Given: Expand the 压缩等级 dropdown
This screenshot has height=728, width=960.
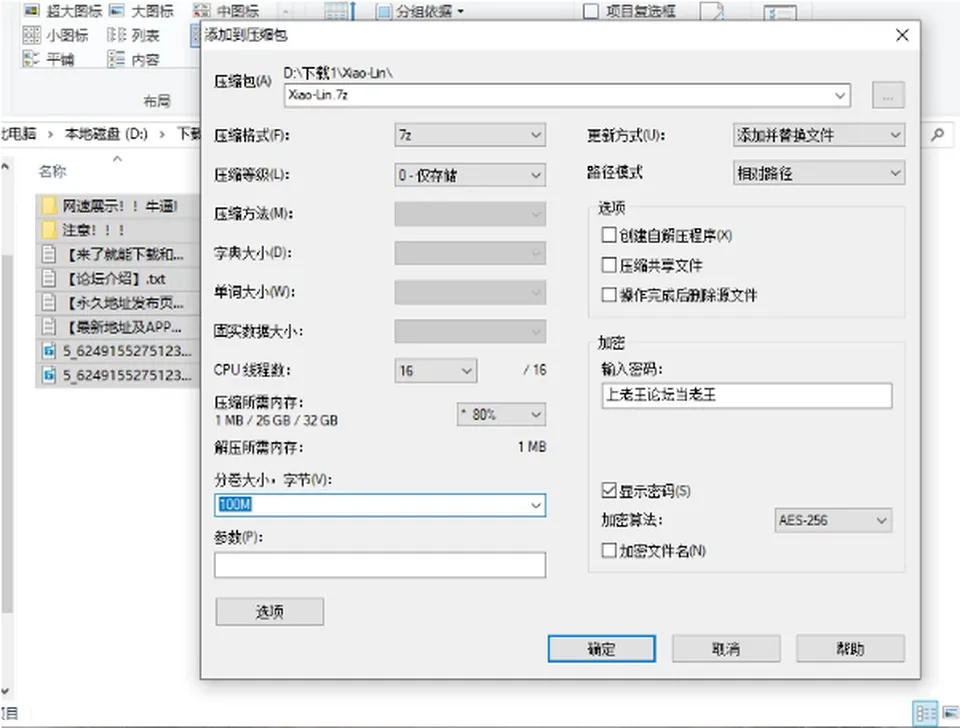Looking at the screenshot, I should [470, 175].
